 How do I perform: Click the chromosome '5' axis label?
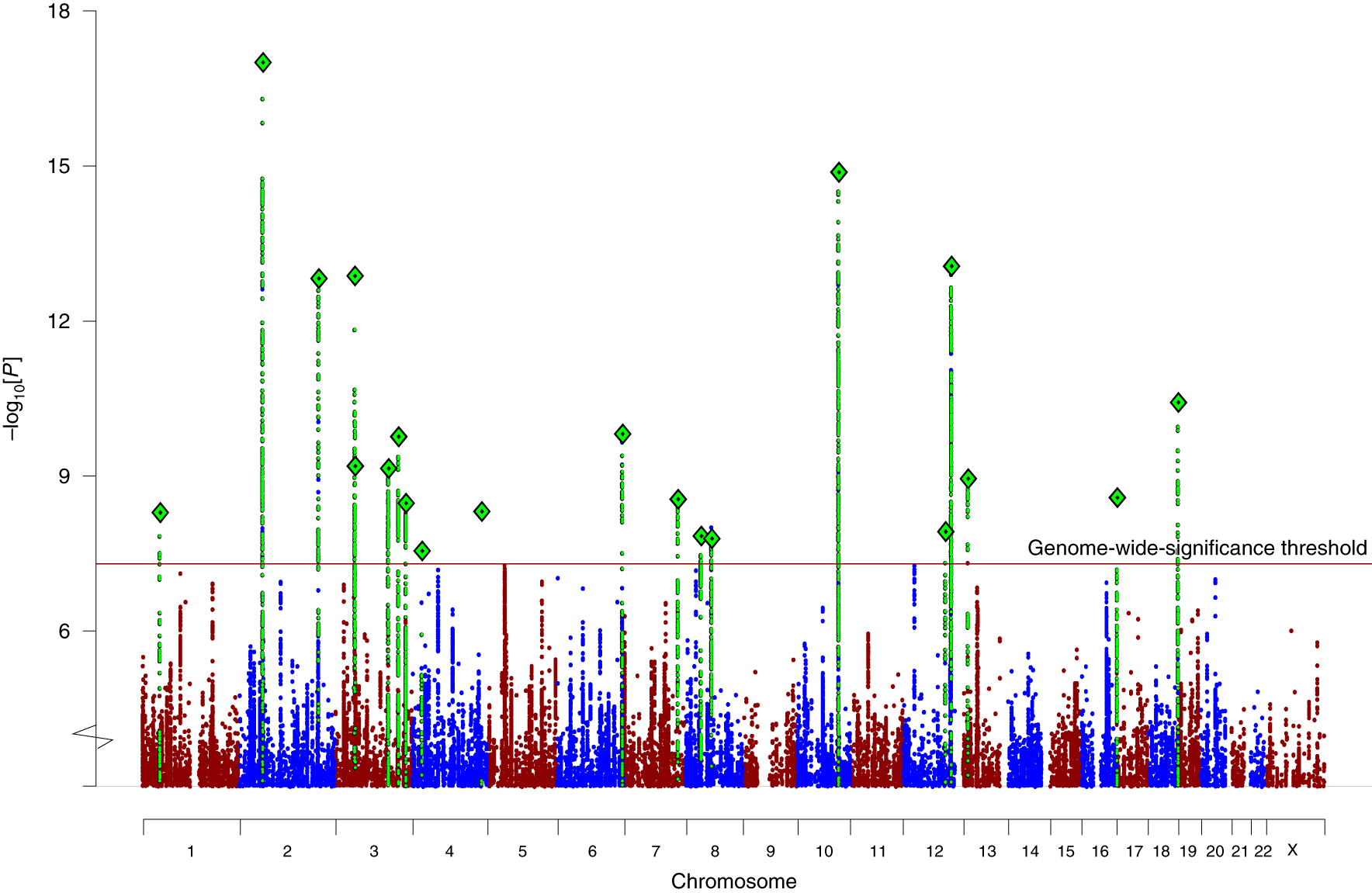(523, 852)
